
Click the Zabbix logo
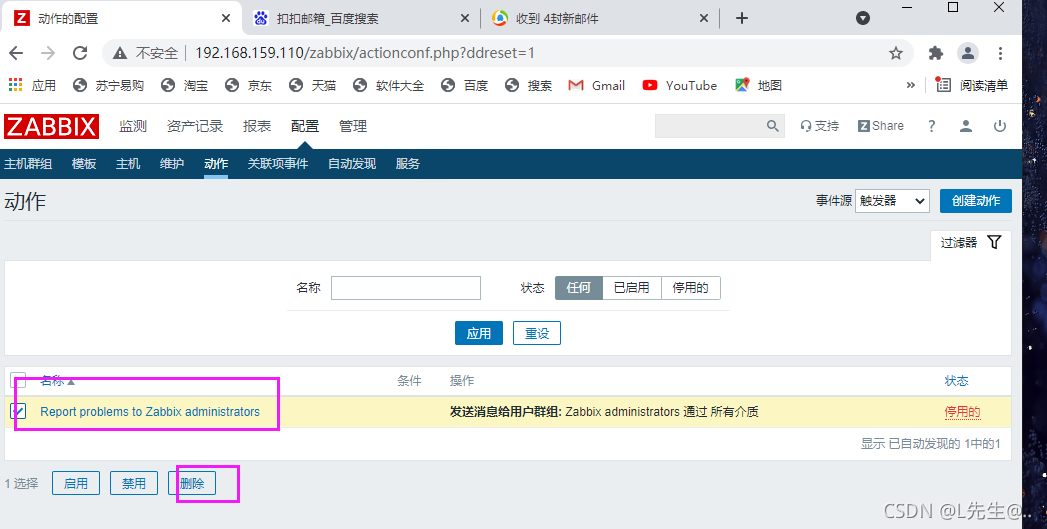click(51, 126)
